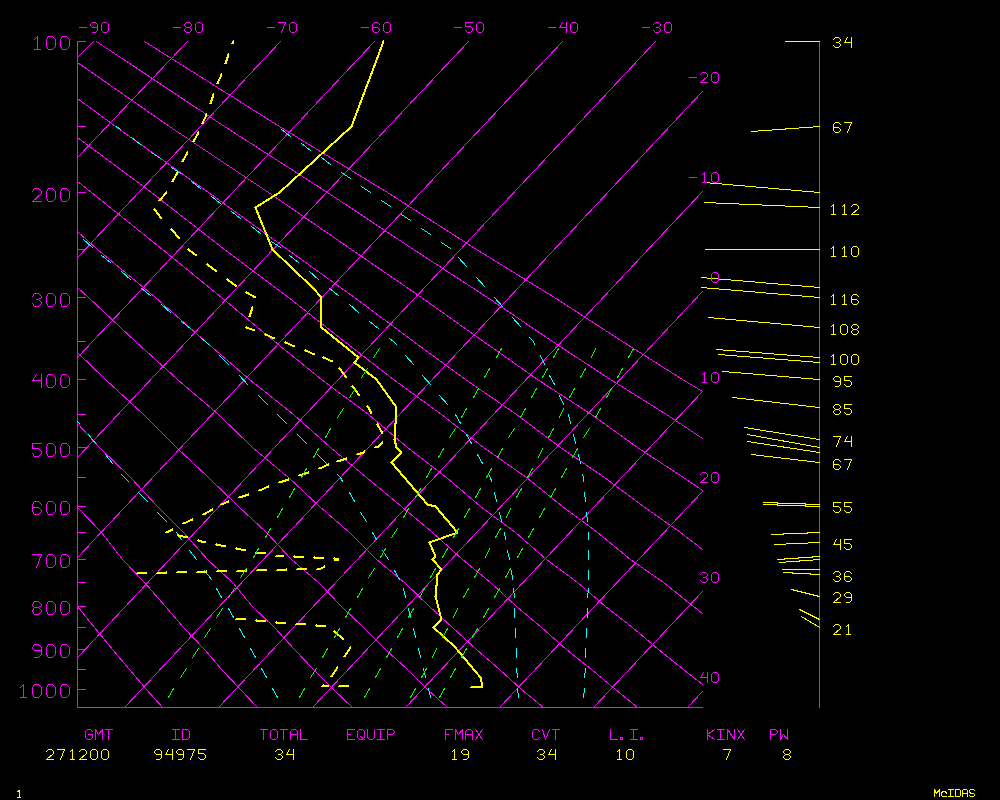Click the frame number 1 at bottom left
Screen dimensions: 1000x800
[x=19, y=794]
